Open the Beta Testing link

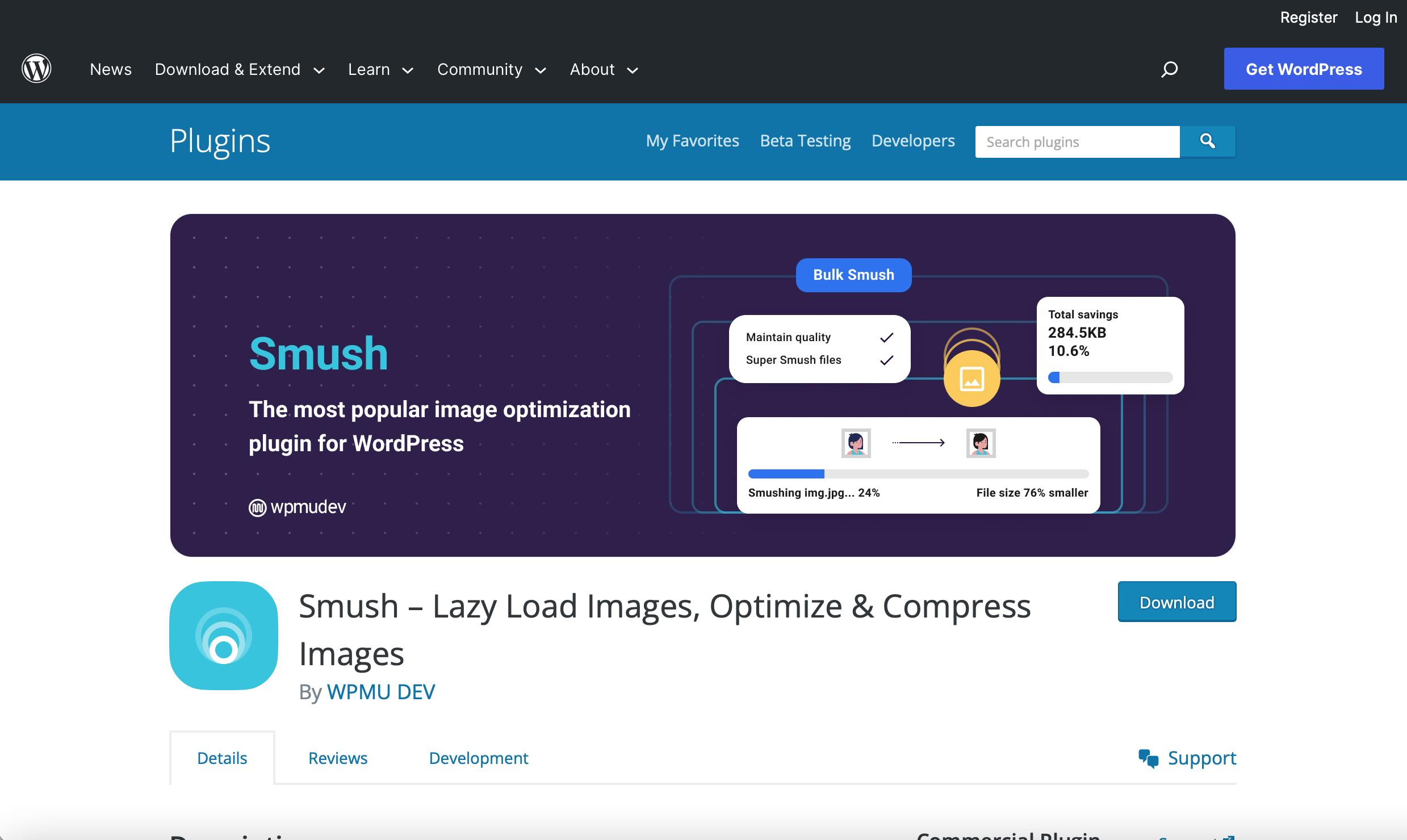[805, 141]
